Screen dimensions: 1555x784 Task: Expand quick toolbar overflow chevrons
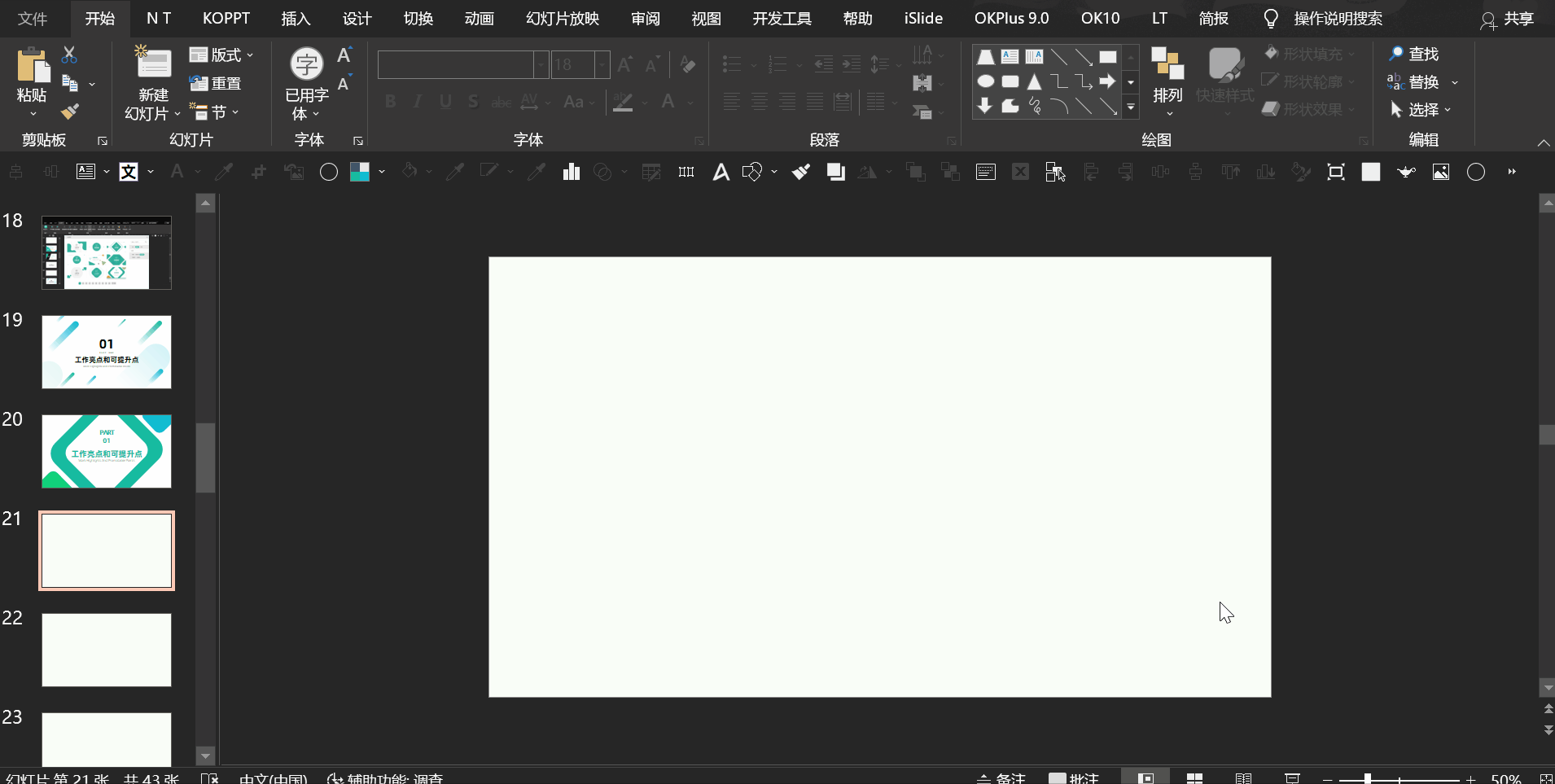point(1512,172)
